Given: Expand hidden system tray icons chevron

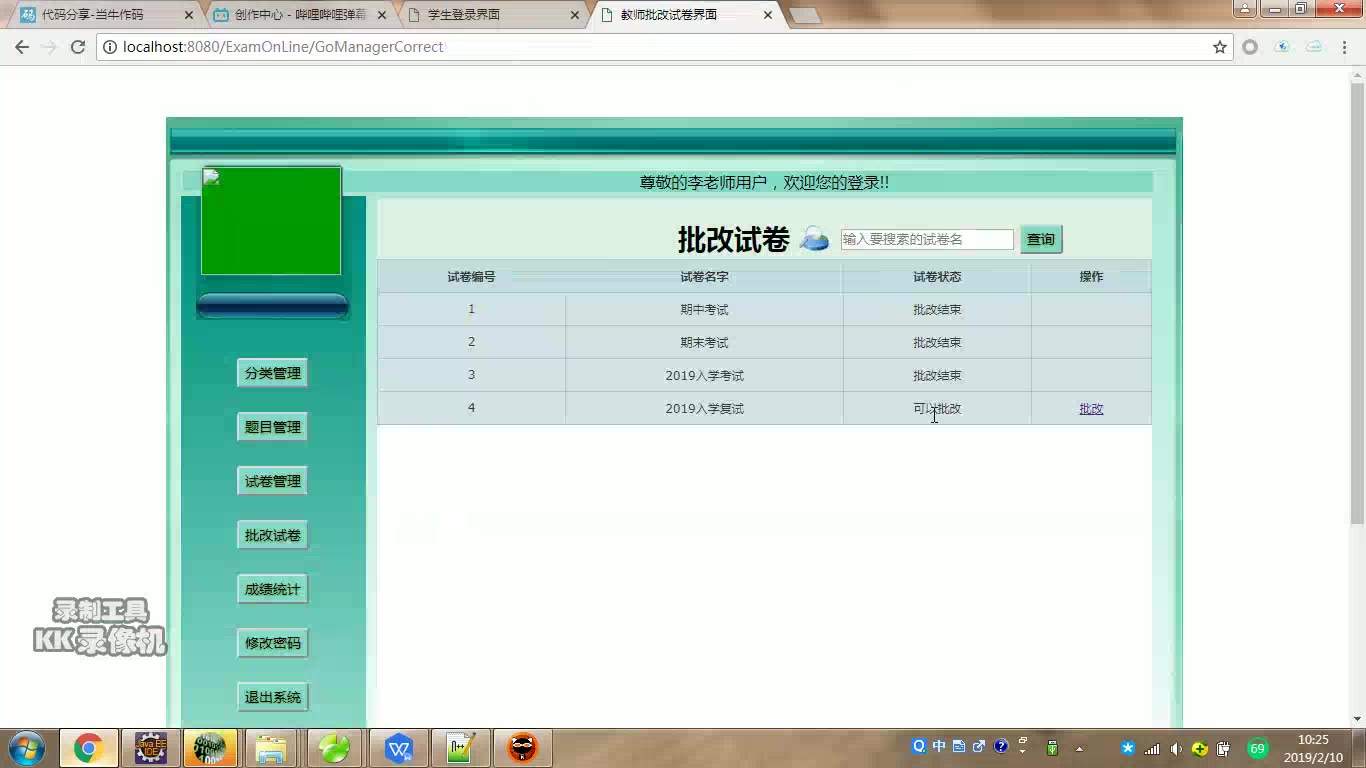Looking at the screenshot, I should [x=1079, y=747].
